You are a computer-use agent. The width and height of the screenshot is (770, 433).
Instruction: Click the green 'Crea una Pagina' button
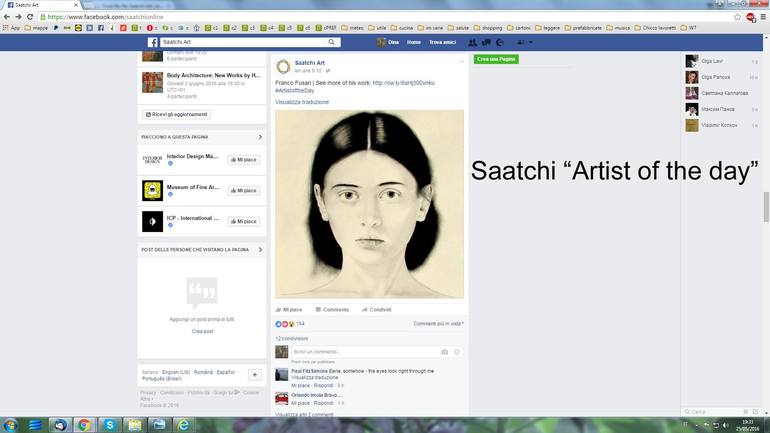tap(496, 59)
